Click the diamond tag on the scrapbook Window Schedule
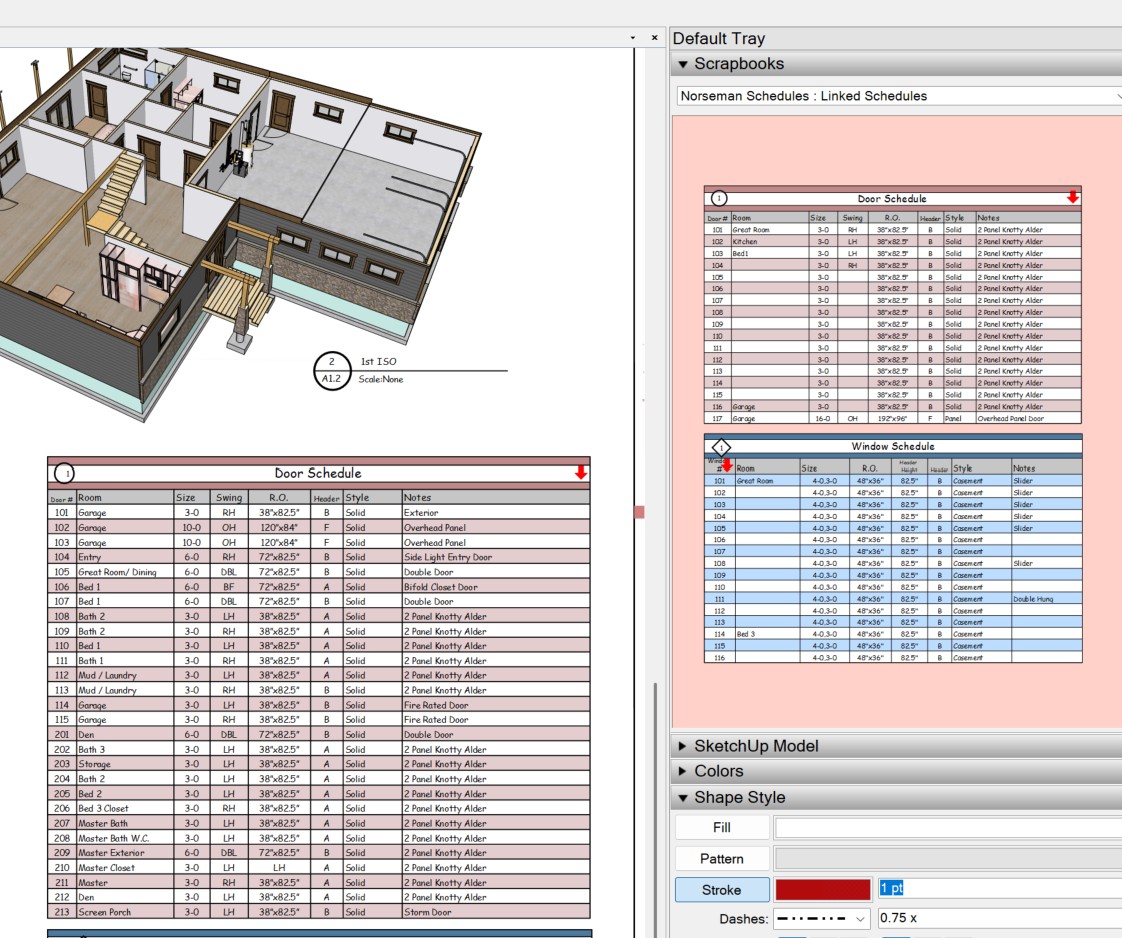The width and height of the screenshot is (1122, 938). tap(721, 447)
